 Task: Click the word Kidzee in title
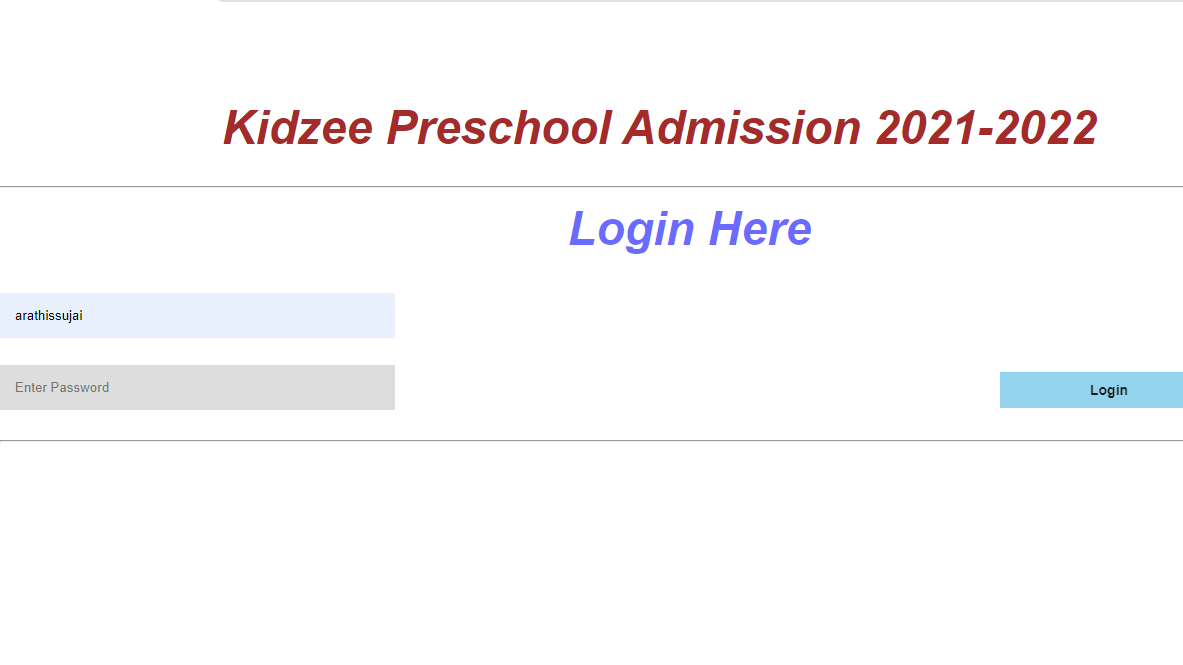click(298, 128)
